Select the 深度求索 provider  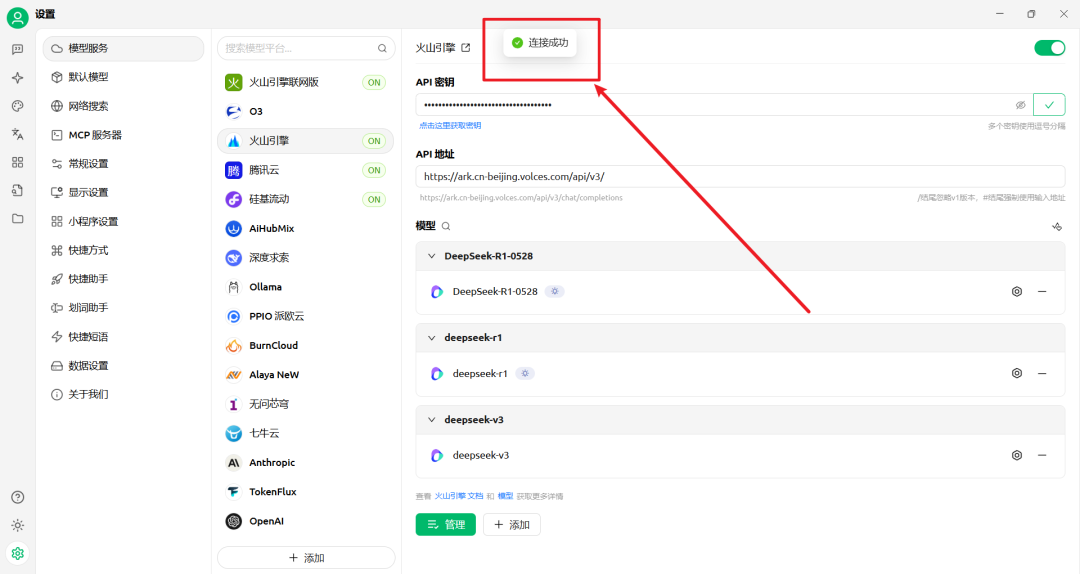[x=305, y=258]
